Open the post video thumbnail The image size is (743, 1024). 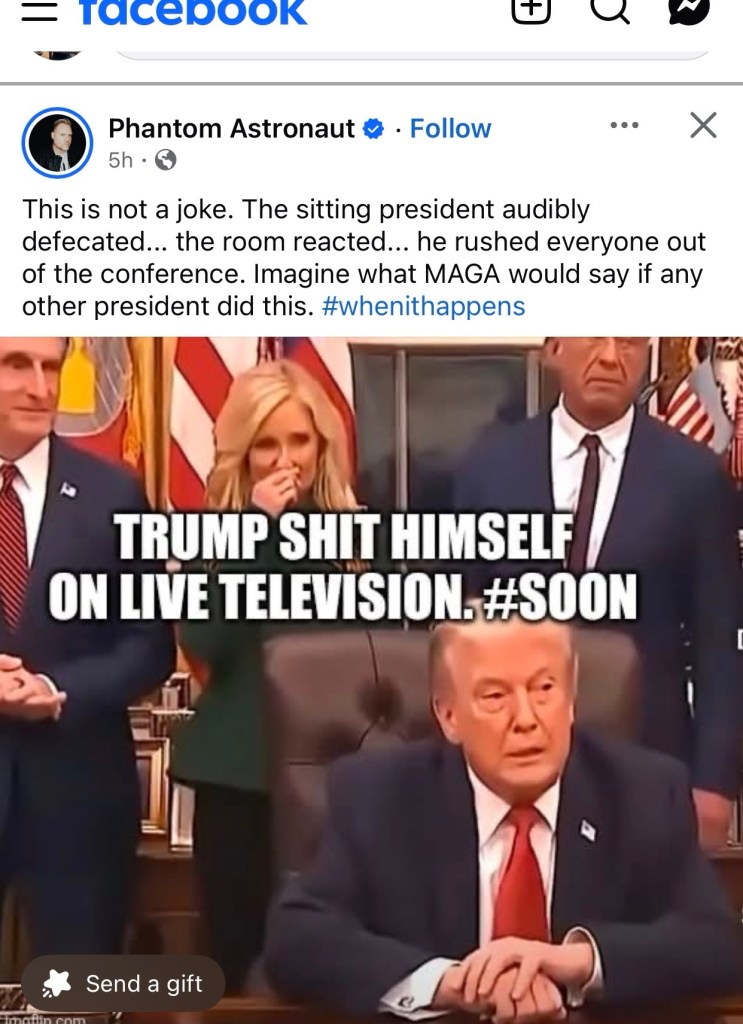pos(372,680)
